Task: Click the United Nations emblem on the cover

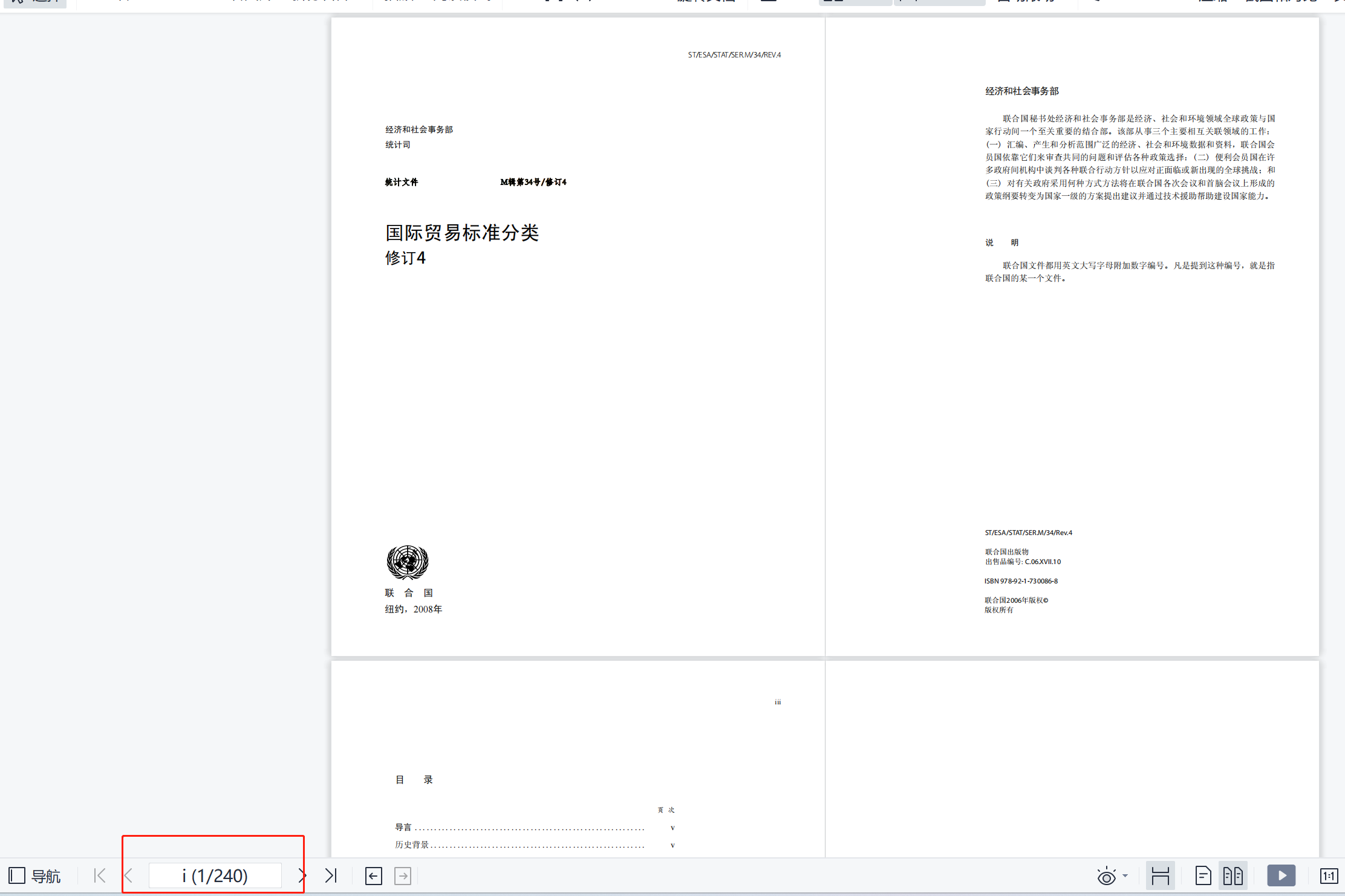Action: pos(408,562)
